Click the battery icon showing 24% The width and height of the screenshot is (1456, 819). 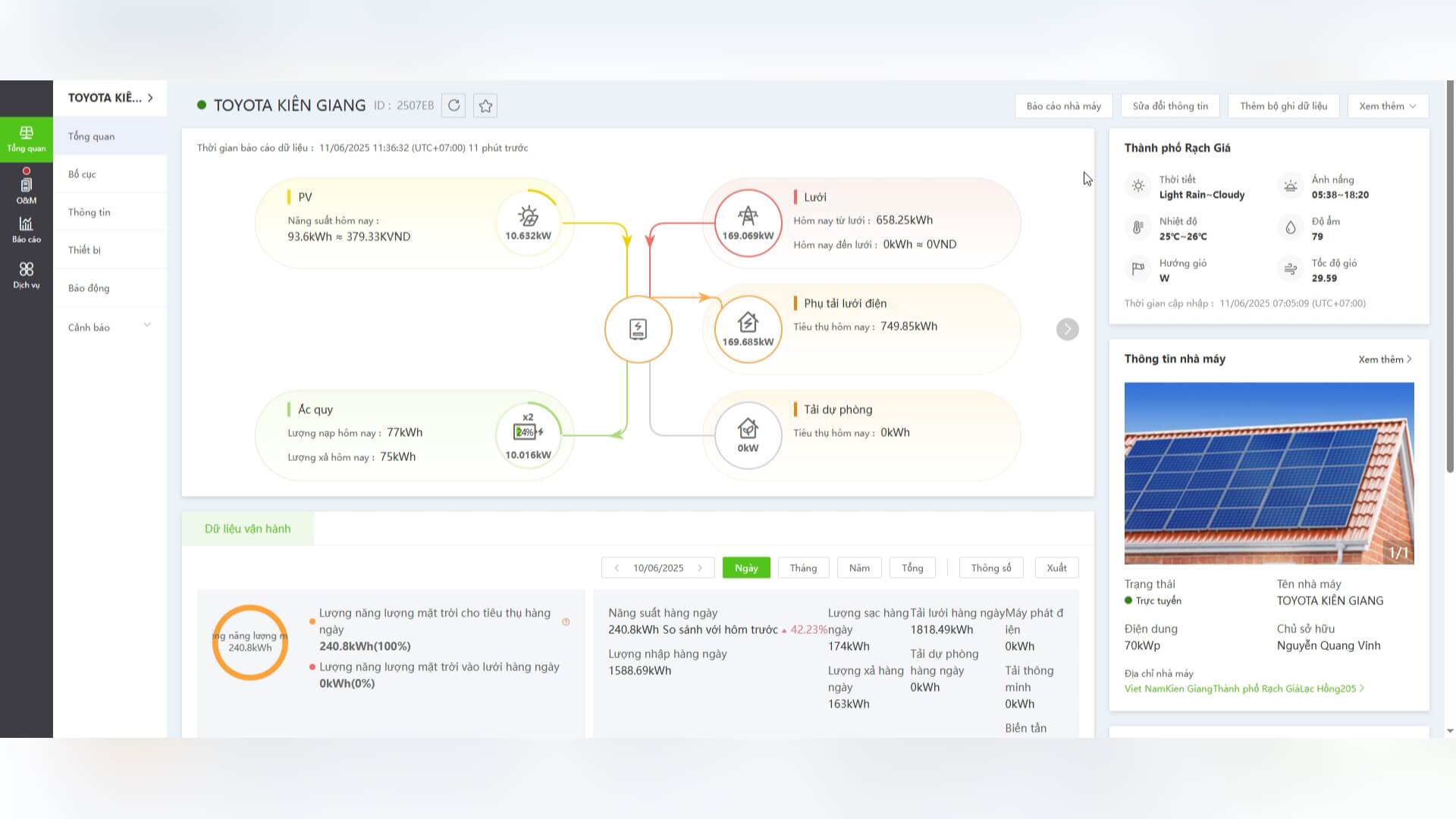pos(527,432)
